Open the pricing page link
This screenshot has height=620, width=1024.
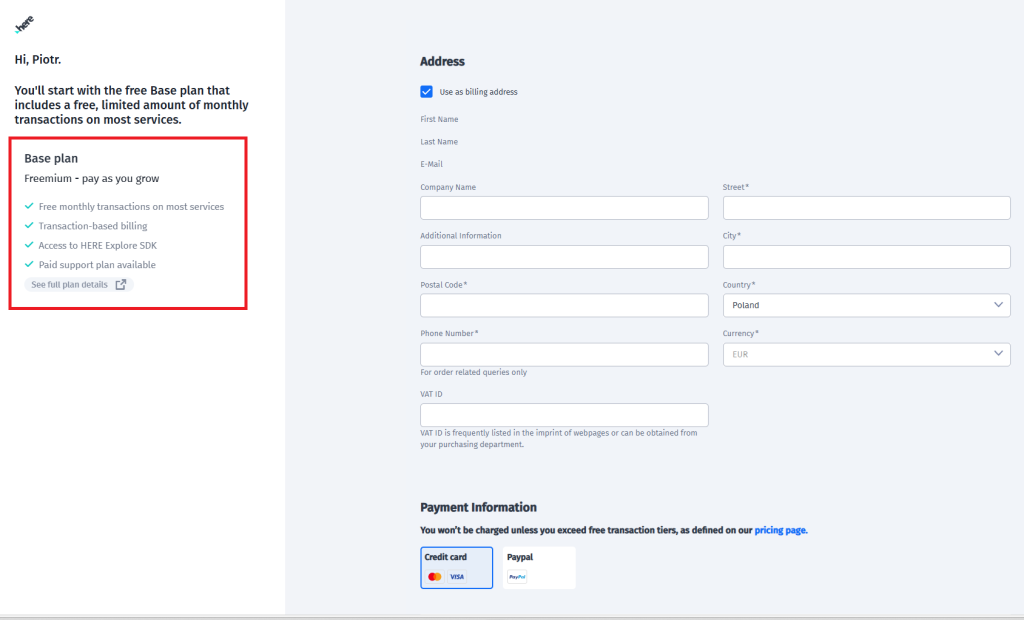780,531
